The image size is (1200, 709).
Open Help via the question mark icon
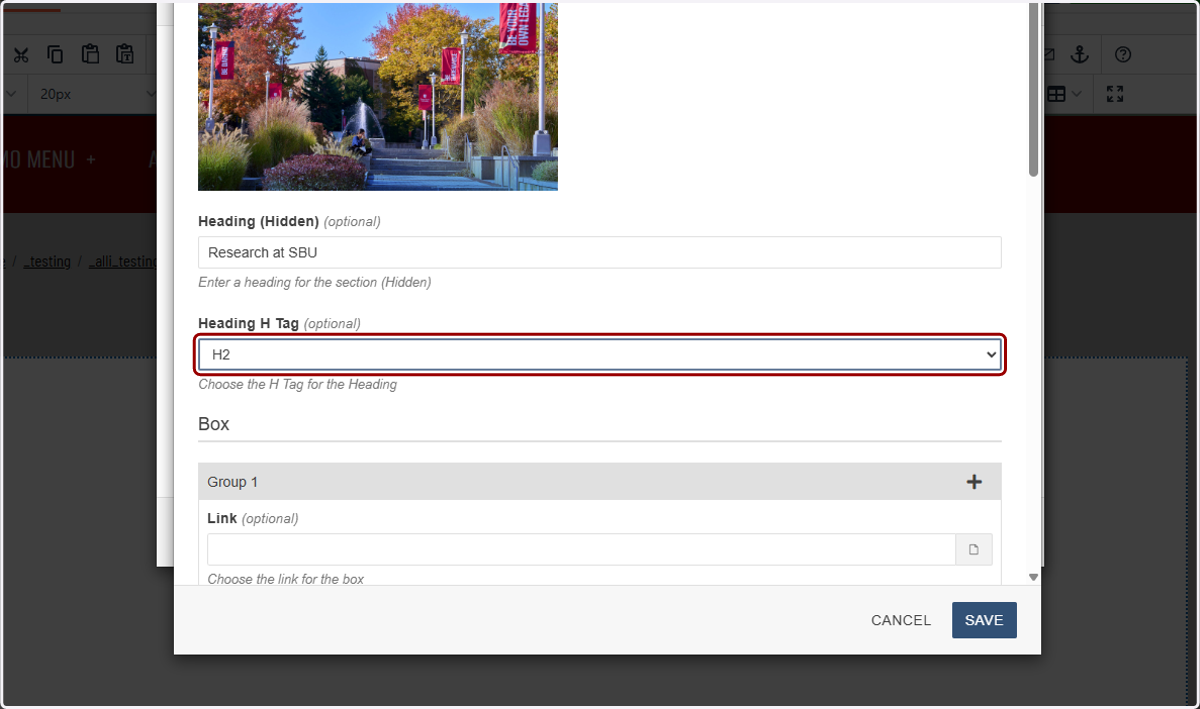point(1123,55)
